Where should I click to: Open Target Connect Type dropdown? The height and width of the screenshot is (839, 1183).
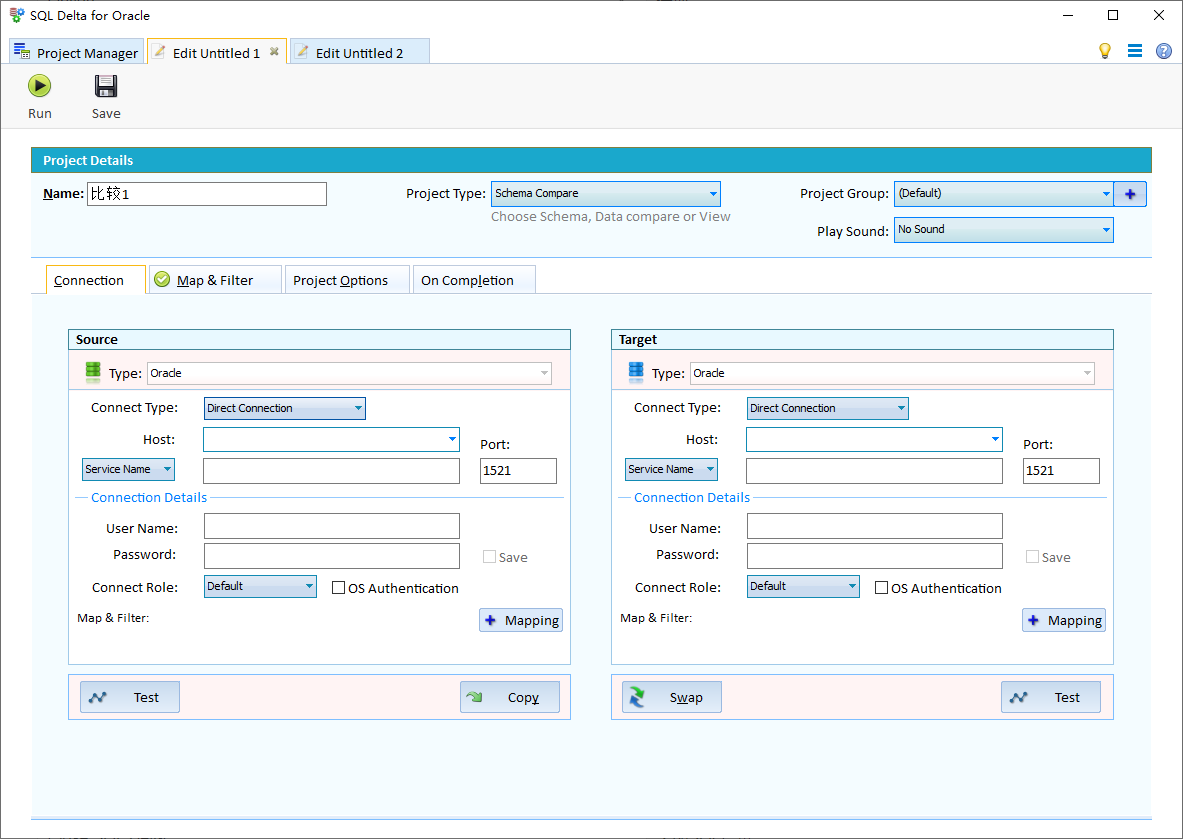tap(828, 408)
